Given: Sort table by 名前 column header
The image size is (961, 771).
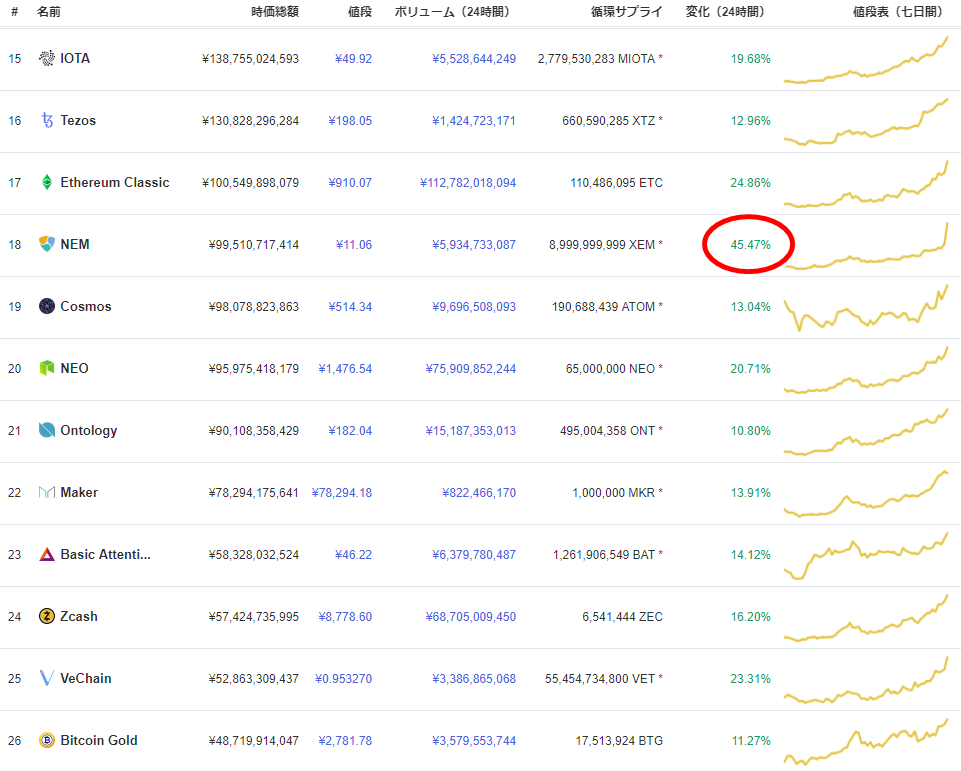Looking at the screenshot, I should point(48,12).
